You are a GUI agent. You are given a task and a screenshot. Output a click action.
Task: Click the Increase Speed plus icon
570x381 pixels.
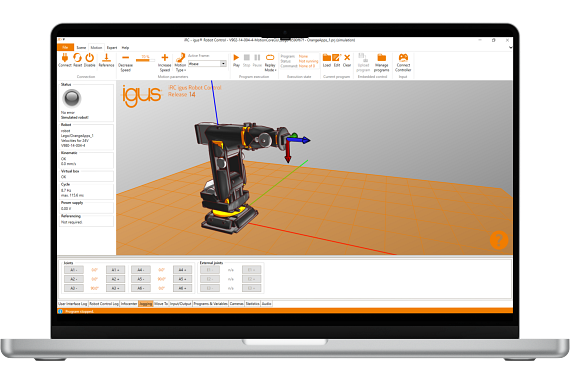[x=165, y=57]
